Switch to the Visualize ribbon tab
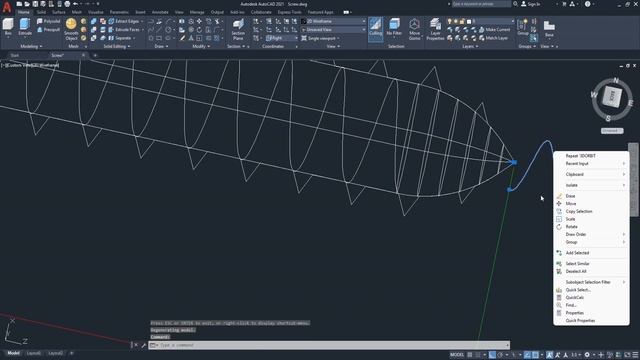The image size is (640, 360). point(96,12)
